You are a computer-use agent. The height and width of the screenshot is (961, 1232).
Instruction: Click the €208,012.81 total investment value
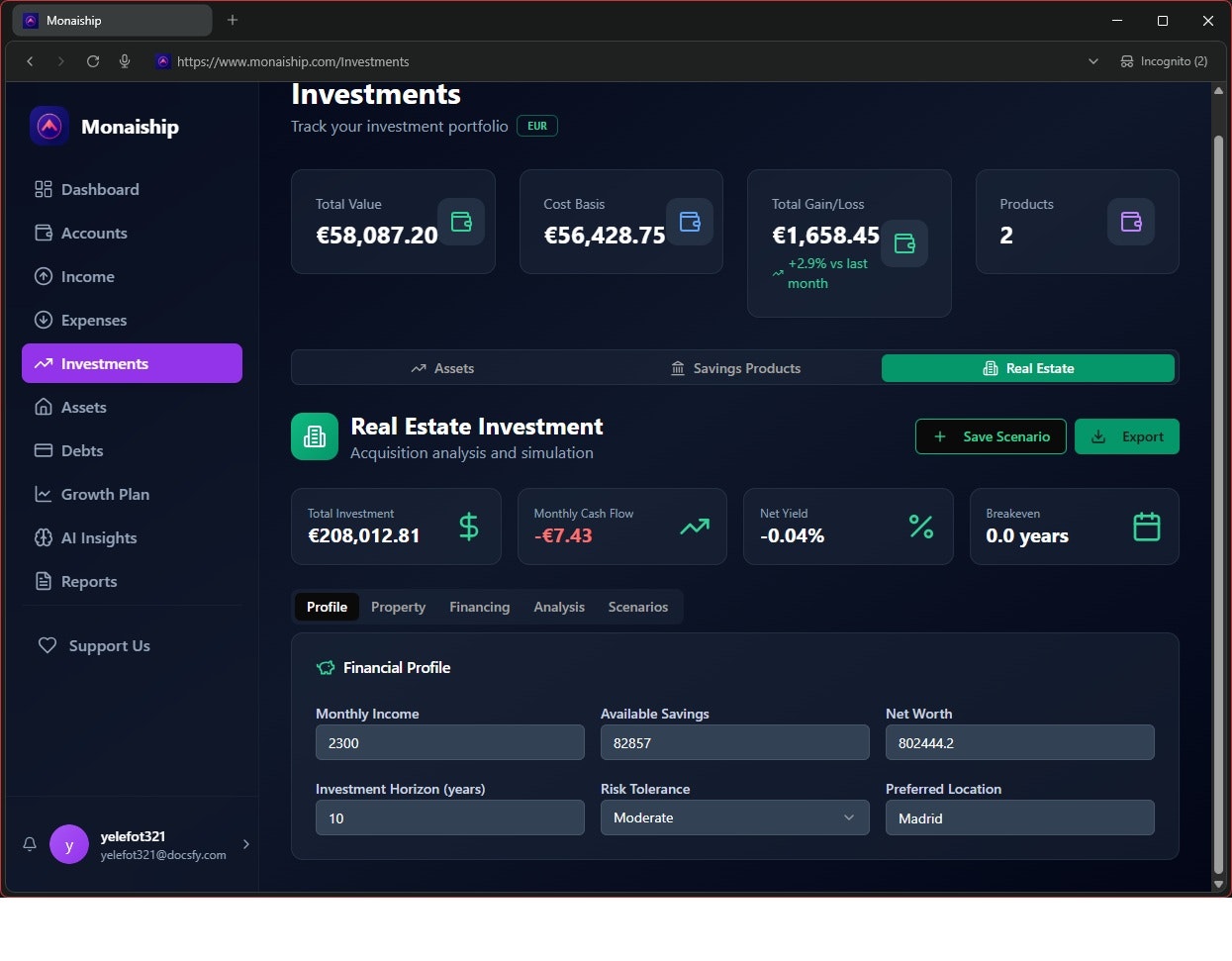364,535
